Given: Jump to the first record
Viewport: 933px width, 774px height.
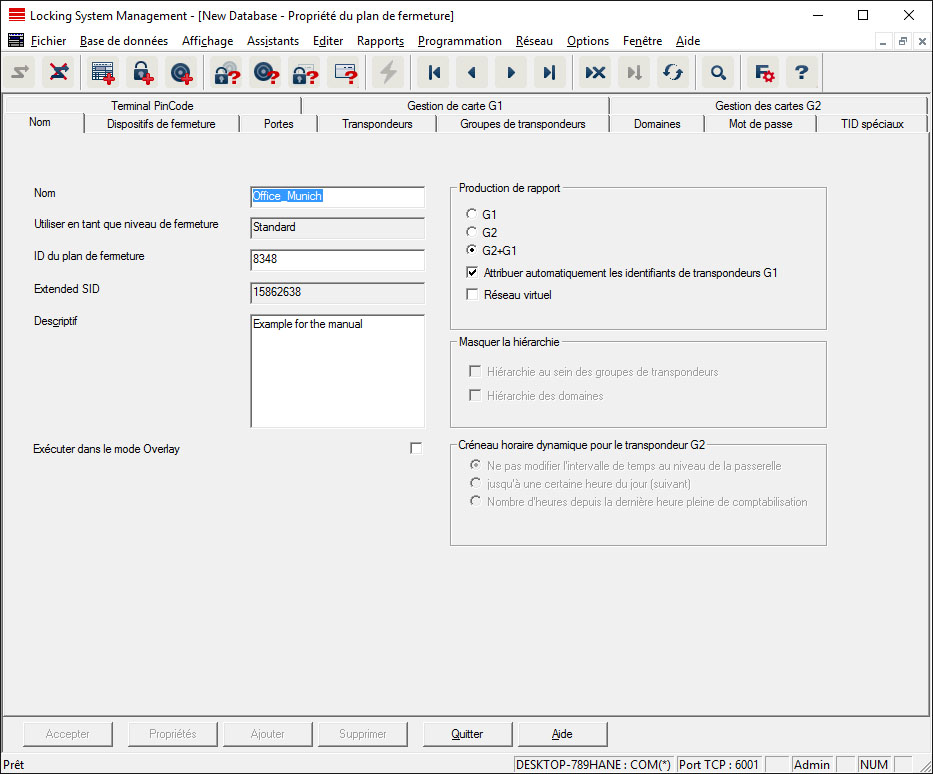Looking at the screenshot, I should [x=434, y=73].
